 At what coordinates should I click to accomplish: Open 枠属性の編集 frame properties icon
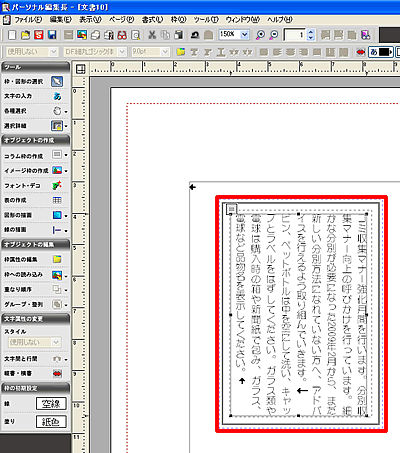tap(57, 259)
